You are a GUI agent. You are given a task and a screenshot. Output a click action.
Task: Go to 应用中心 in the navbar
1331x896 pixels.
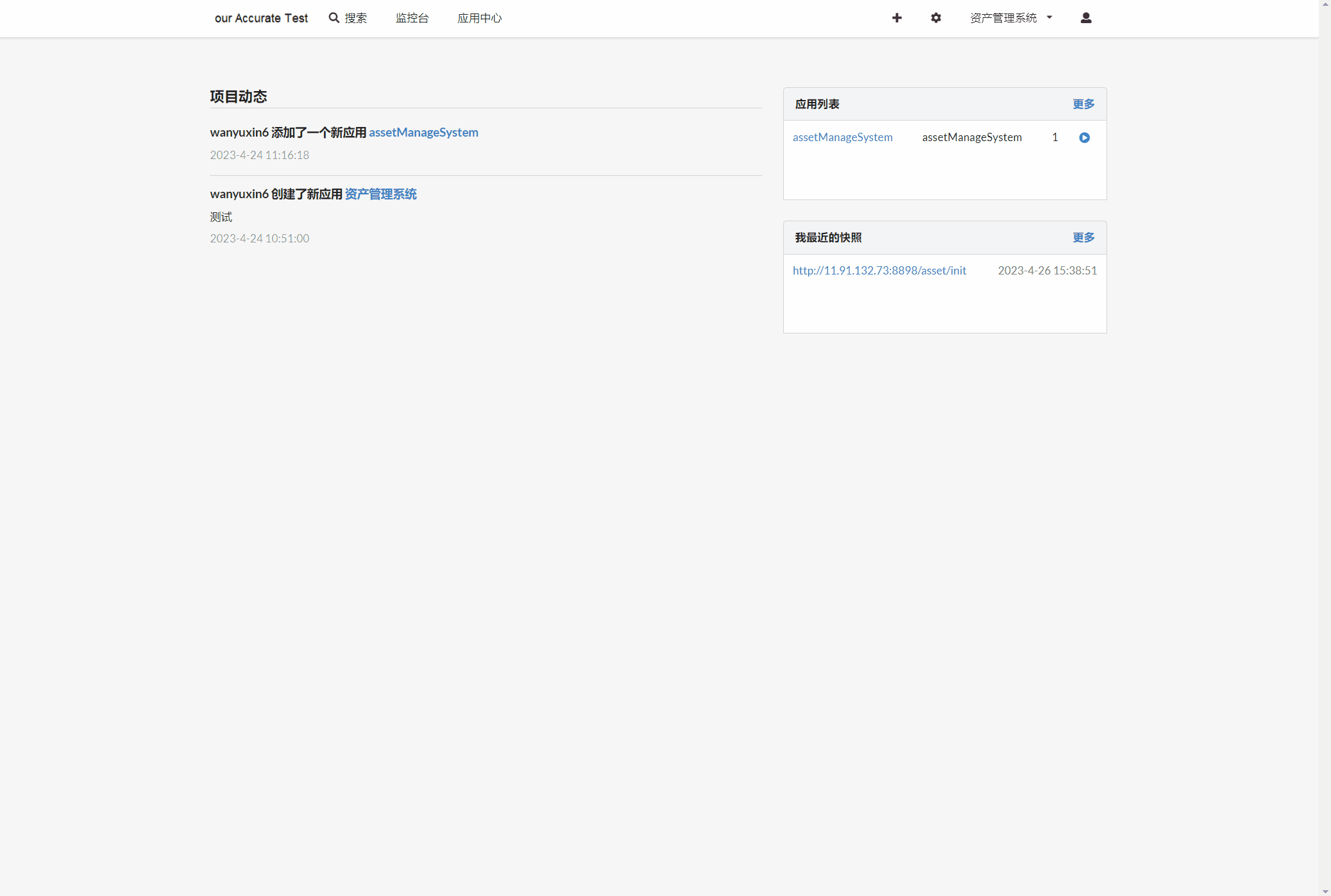coord(479,18)
